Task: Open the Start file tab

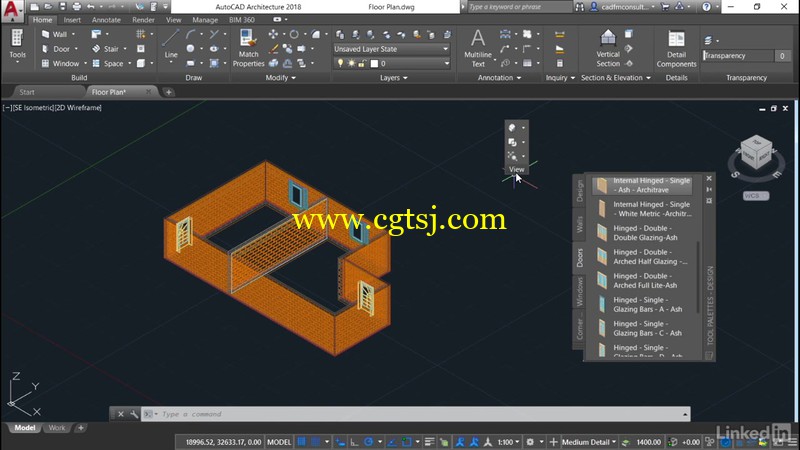Action: [x=27, y=92]
